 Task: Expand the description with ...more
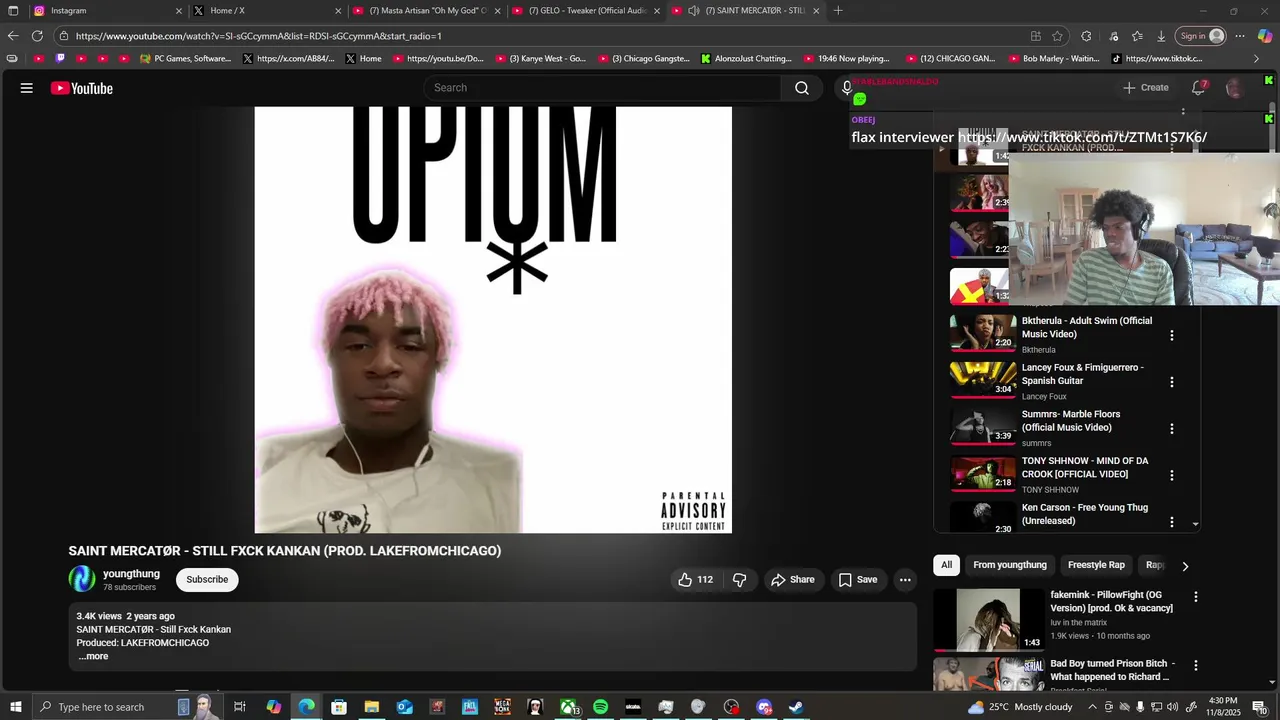[x=93, y=656]
